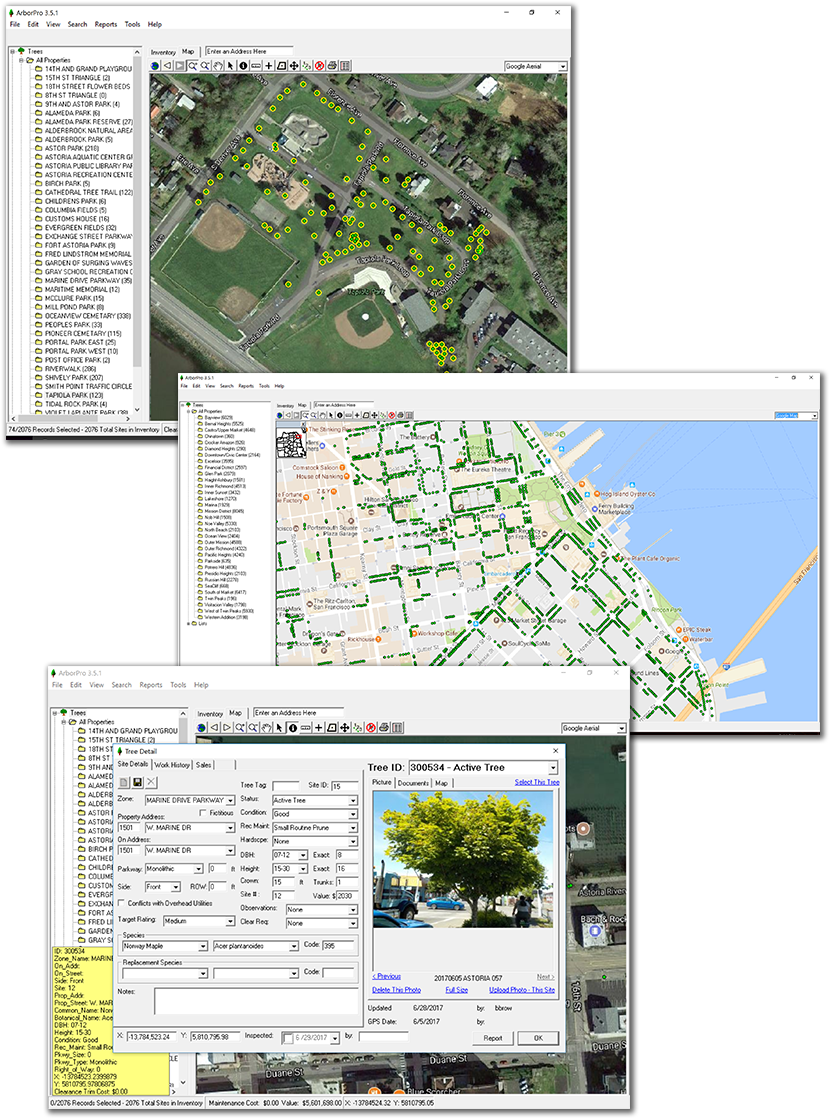Open the Species dropdown showing Norway Maple

164,946
